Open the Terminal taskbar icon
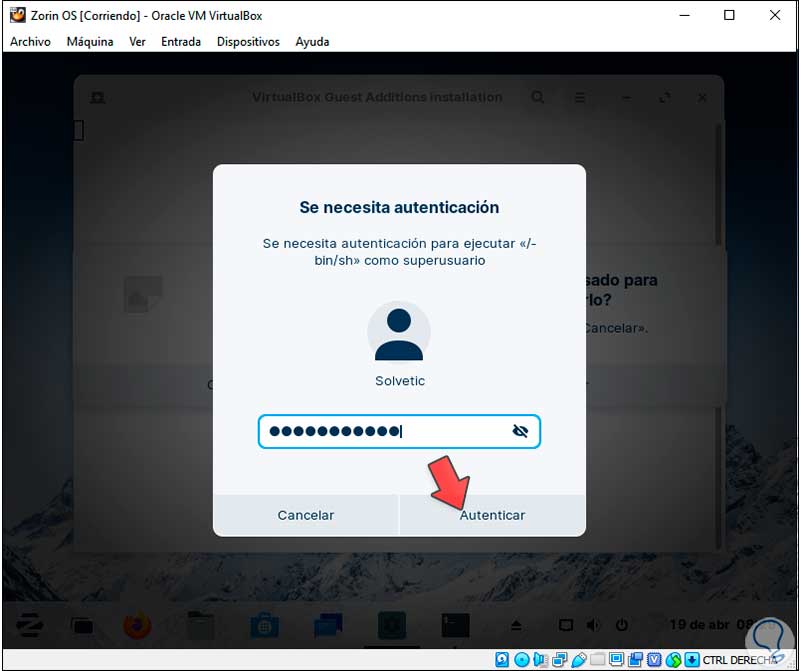Screen dimensions: 801x671 [x=455, y=626]
